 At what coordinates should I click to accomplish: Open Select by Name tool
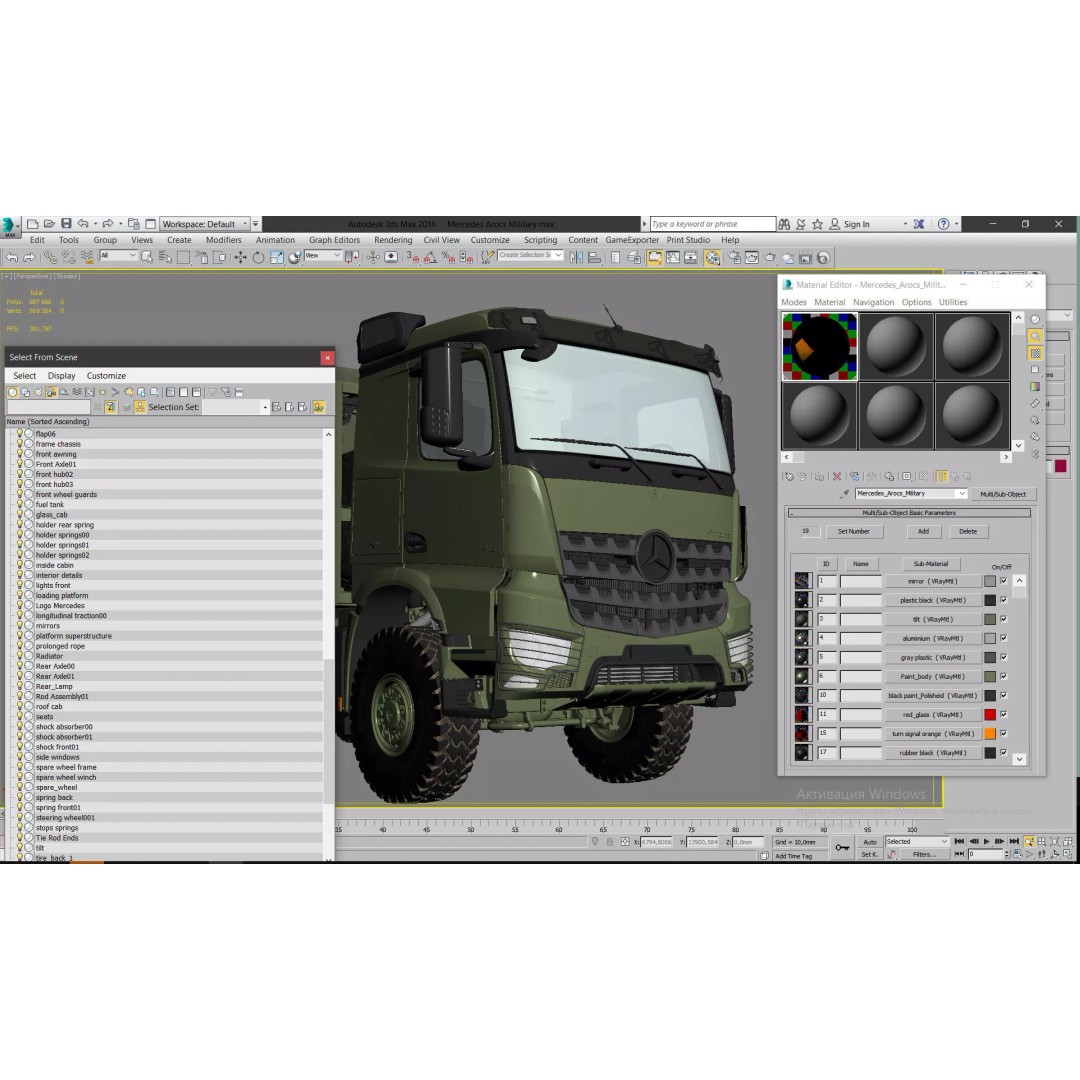[165, 258]
